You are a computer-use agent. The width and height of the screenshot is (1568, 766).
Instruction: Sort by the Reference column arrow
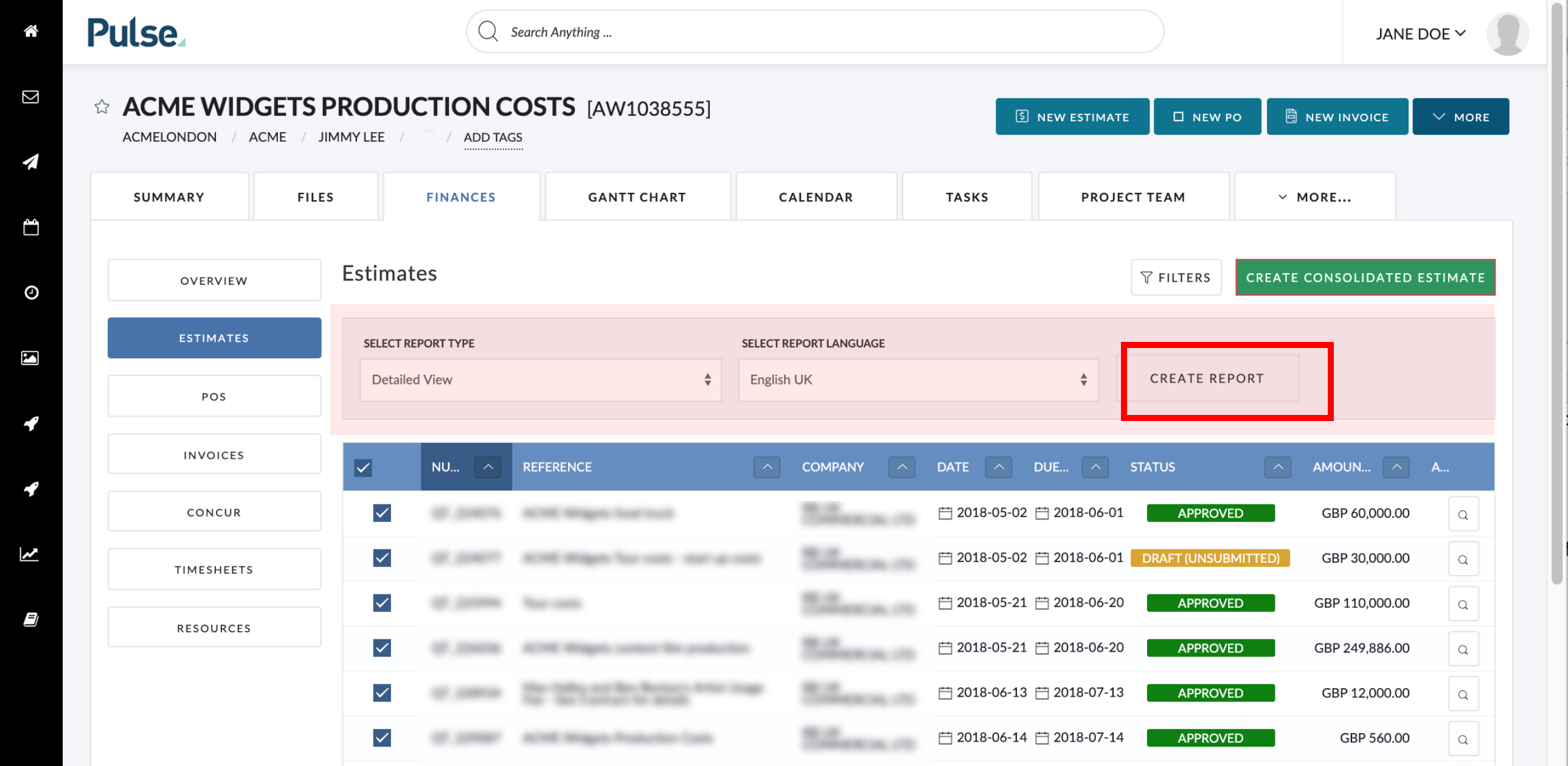767,467
